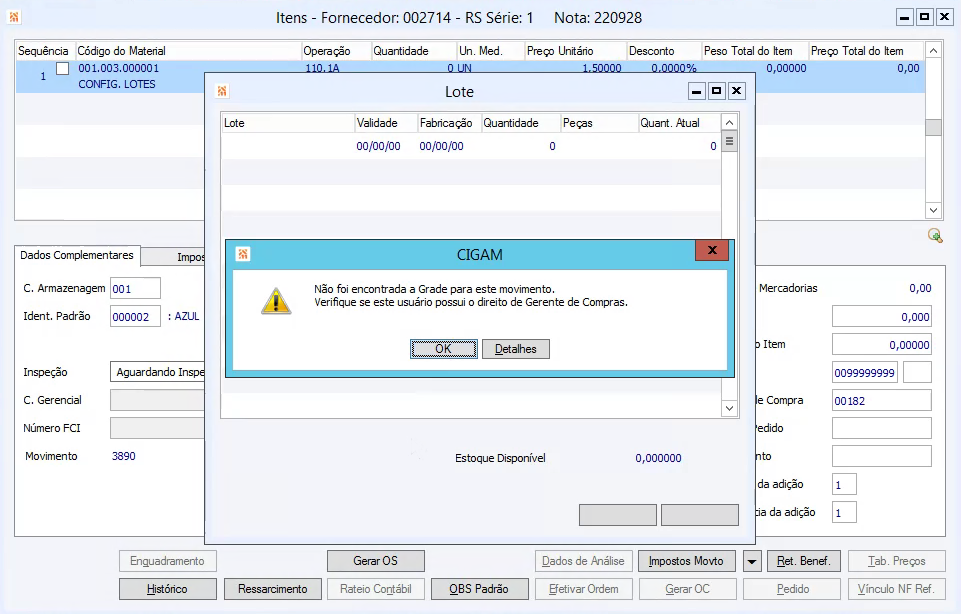
Task: Open Tab. Preços
Action: (897, 561)
